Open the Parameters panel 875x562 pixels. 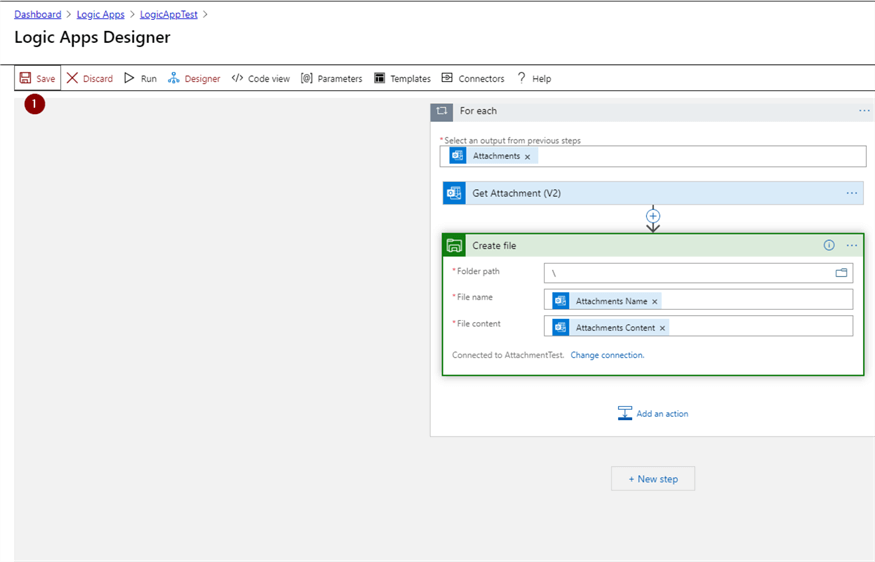coord(331,78)
